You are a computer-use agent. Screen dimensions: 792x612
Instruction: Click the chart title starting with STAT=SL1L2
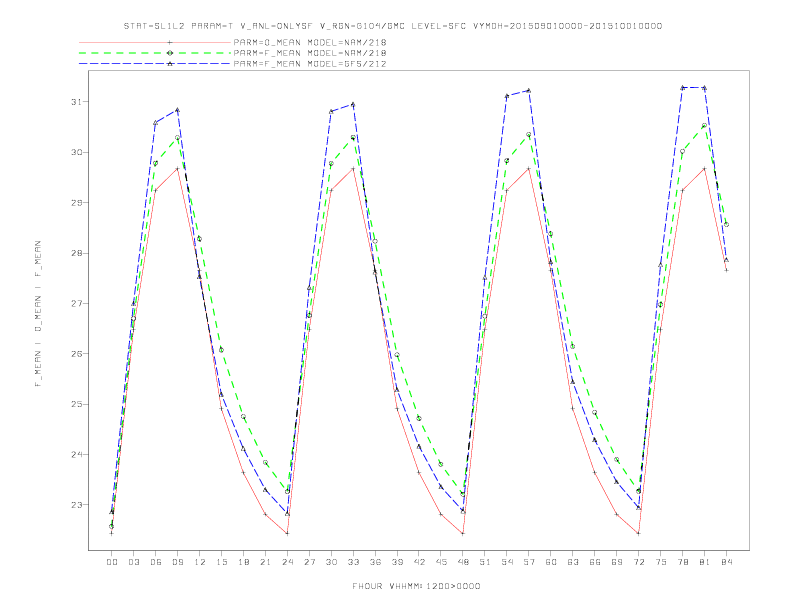(x=393, y=26)
